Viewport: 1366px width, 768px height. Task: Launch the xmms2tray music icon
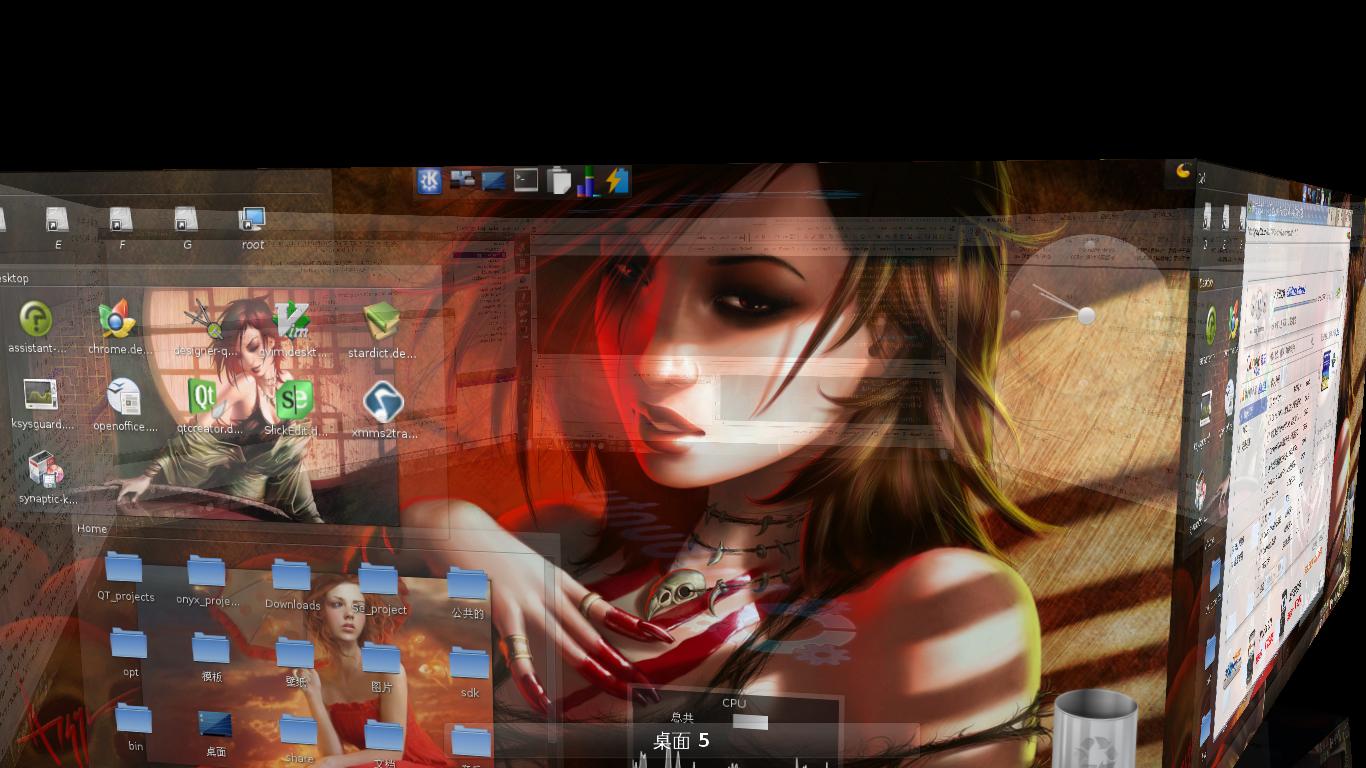[383, 402]
